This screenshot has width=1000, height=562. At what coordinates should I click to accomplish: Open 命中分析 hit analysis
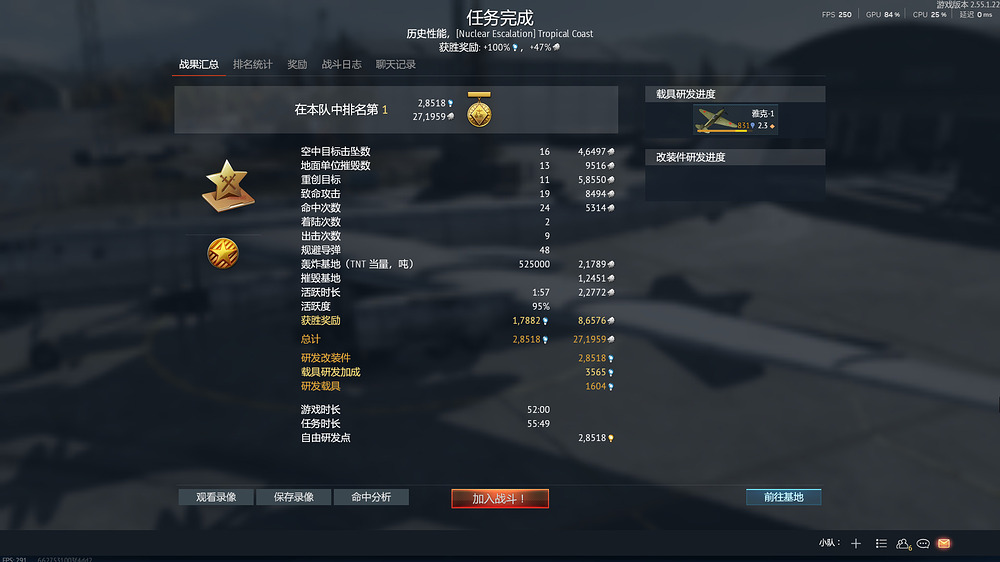point(371,497)
